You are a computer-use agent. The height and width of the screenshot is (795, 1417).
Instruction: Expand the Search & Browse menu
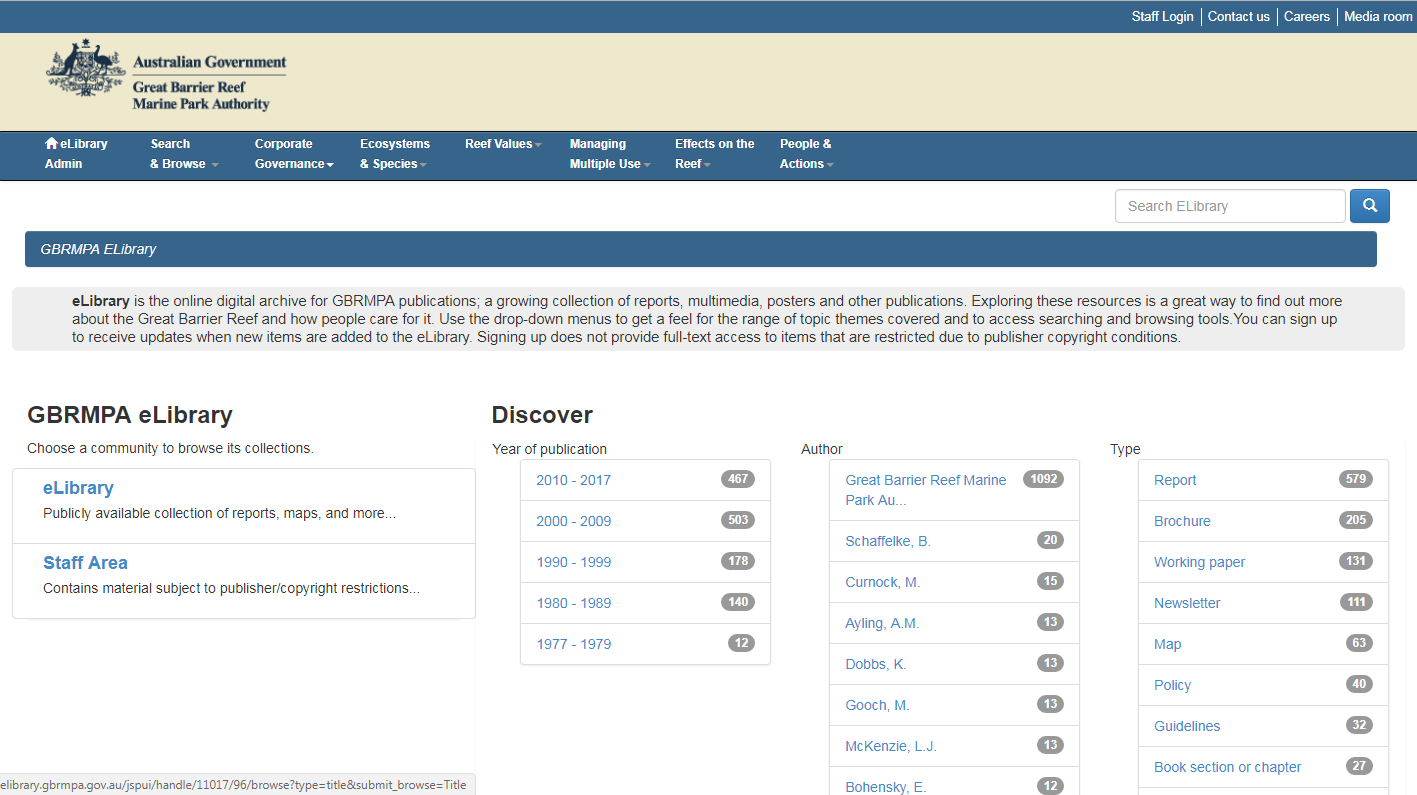point(184,154)
